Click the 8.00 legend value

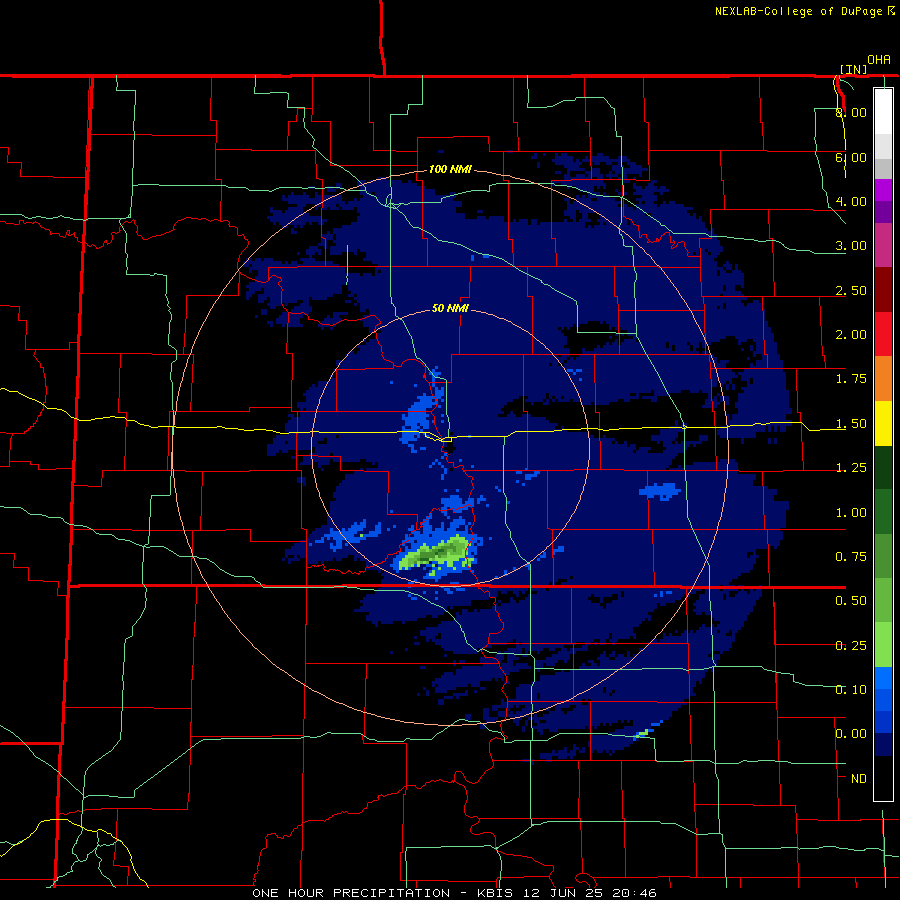(x=851, y=112)
